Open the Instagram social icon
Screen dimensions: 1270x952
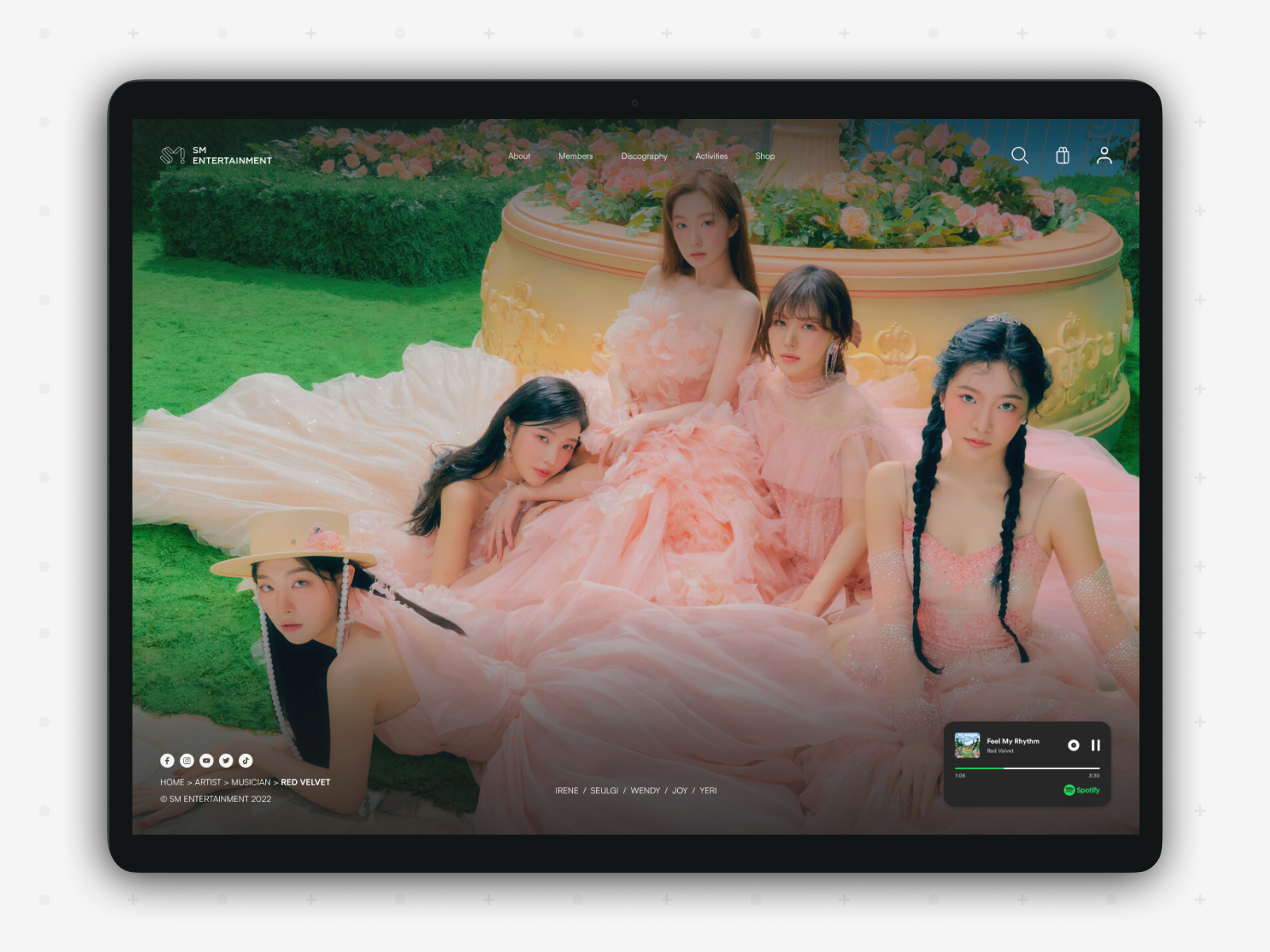click(187, 760)
